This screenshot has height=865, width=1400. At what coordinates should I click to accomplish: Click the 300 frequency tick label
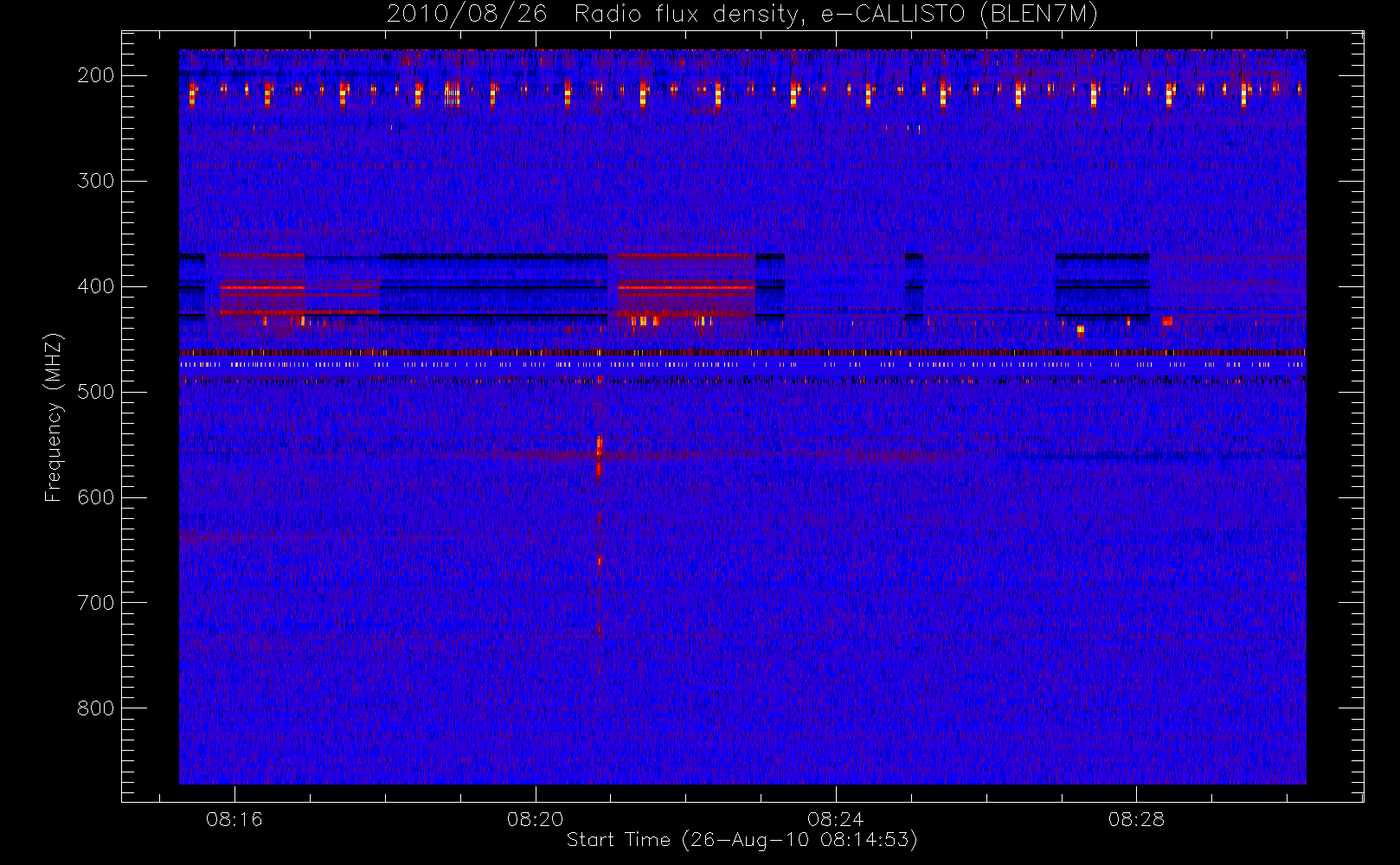pos(96,181)
